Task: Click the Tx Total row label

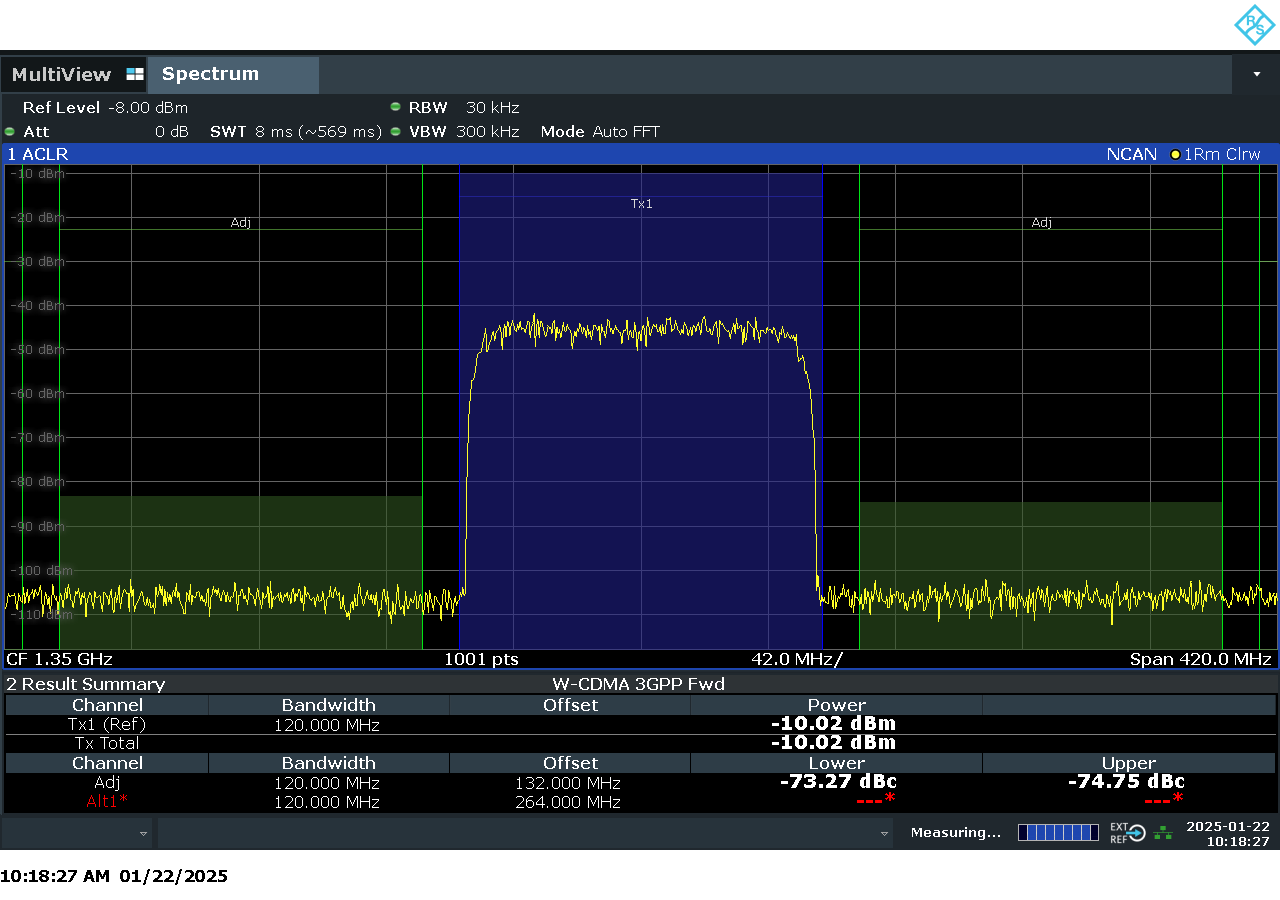Action: pyautogui.click(x=107, y=743)
